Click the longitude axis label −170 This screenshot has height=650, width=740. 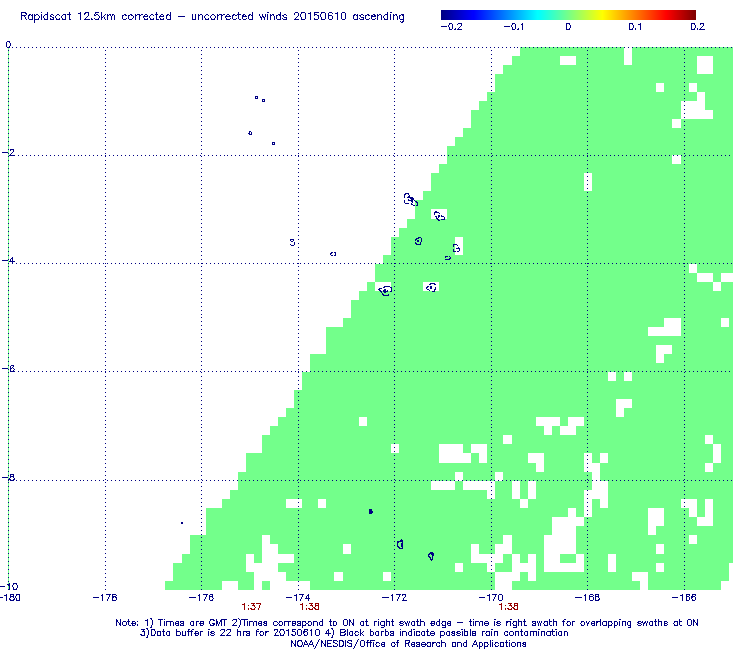(x=491, y=598)
